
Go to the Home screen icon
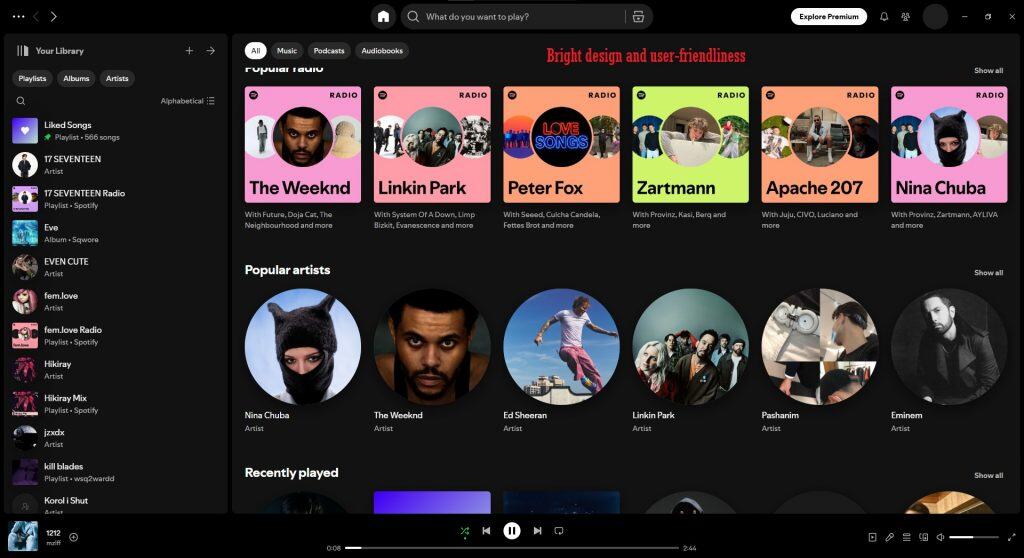383,17
